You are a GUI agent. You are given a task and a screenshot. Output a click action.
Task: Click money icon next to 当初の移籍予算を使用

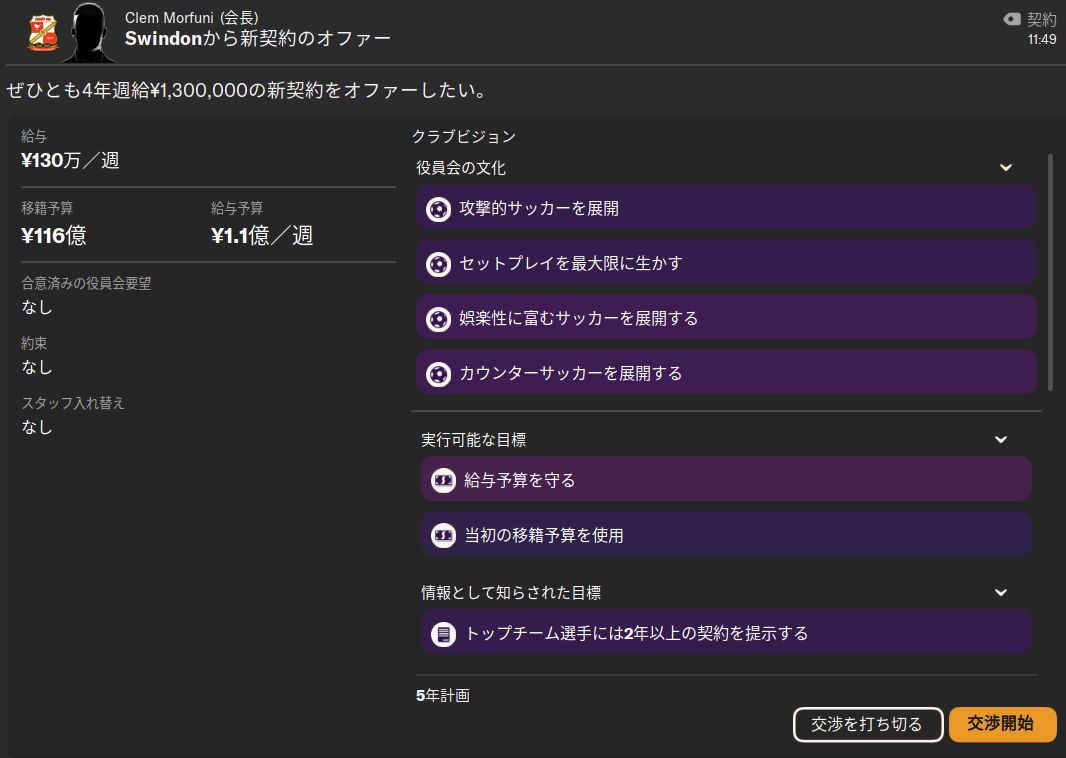coord(443,536)
